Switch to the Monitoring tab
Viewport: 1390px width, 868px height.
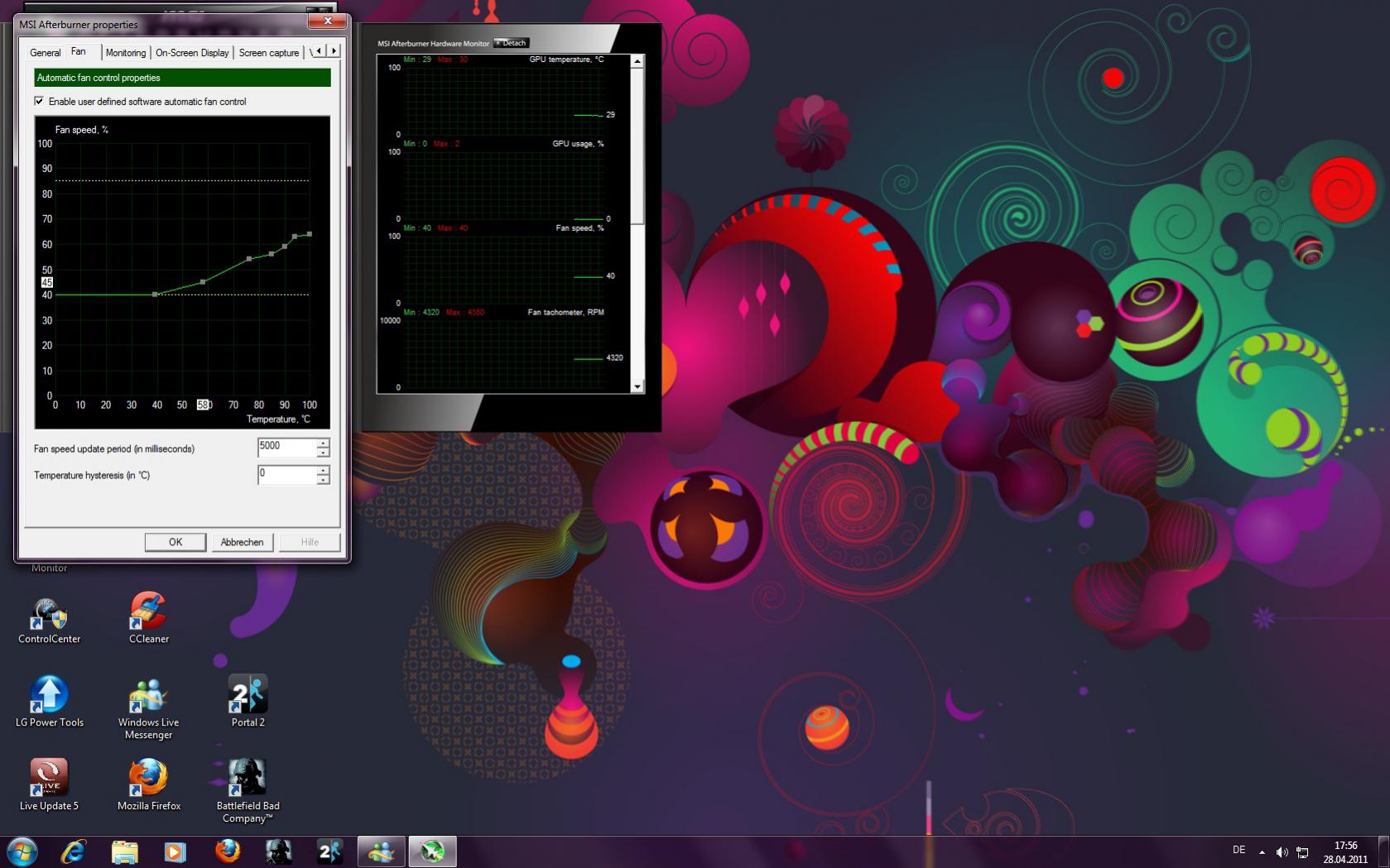pyautogui.click(x=126, y=52)
